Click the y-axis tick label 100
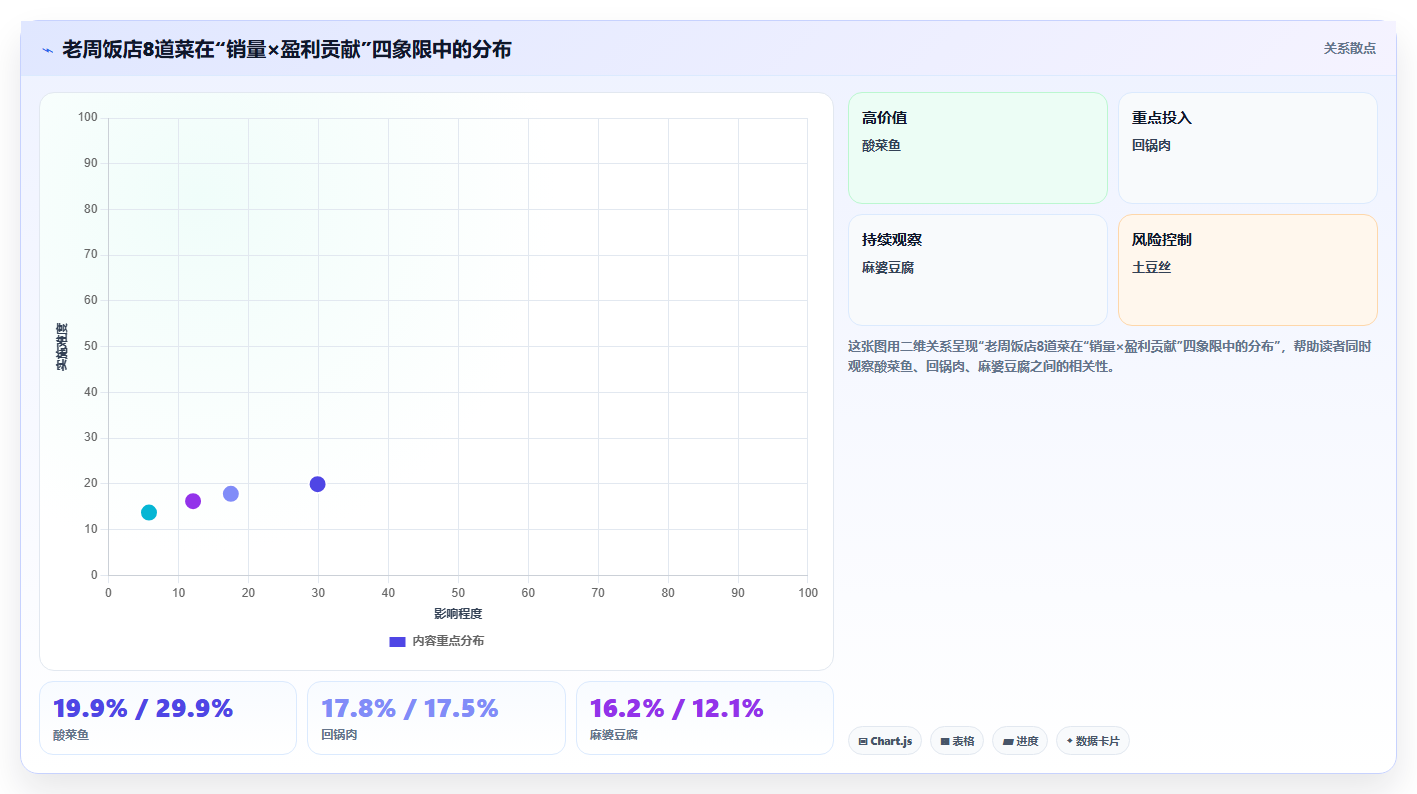The image size is (1417, 794). click(x=88, y=118)
